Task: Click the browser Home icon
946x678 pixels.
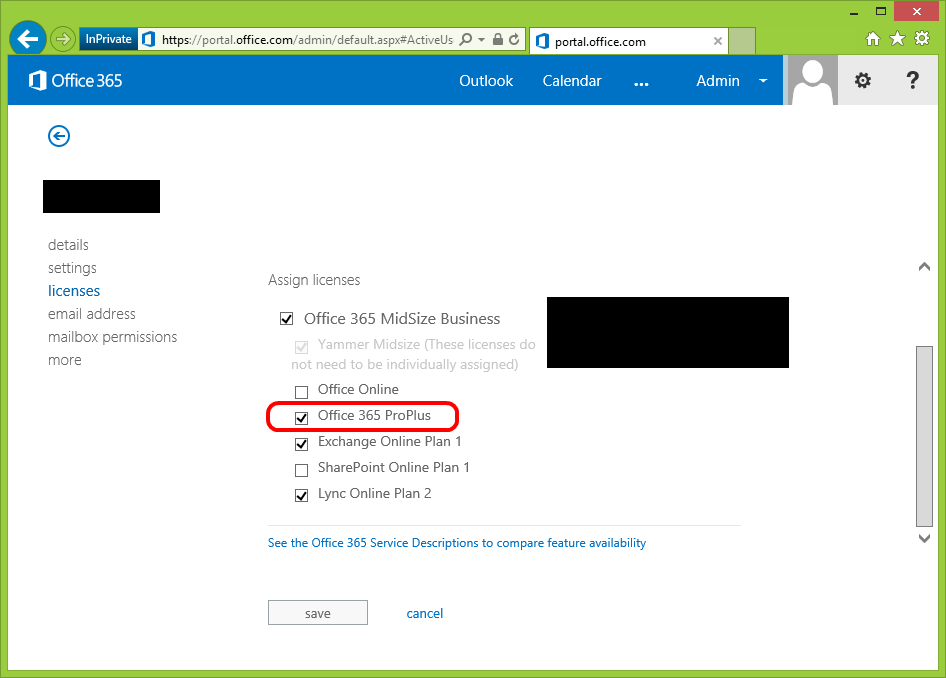Action: (872, 39)
